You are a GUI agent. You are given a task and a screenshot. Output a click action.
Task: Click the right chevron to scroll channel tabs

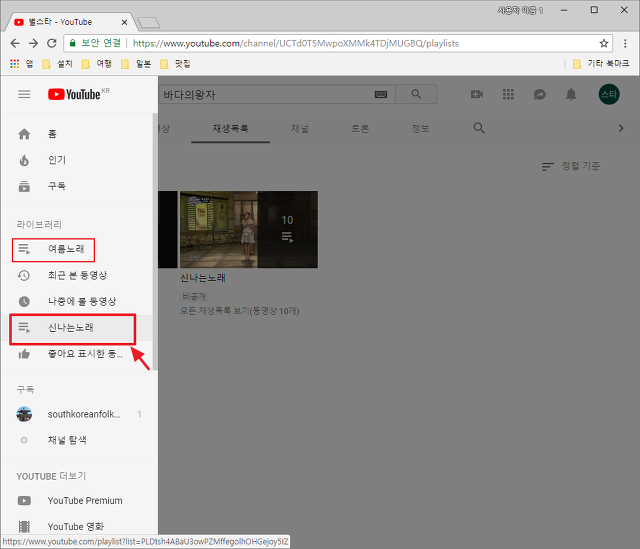pos(621,128)
